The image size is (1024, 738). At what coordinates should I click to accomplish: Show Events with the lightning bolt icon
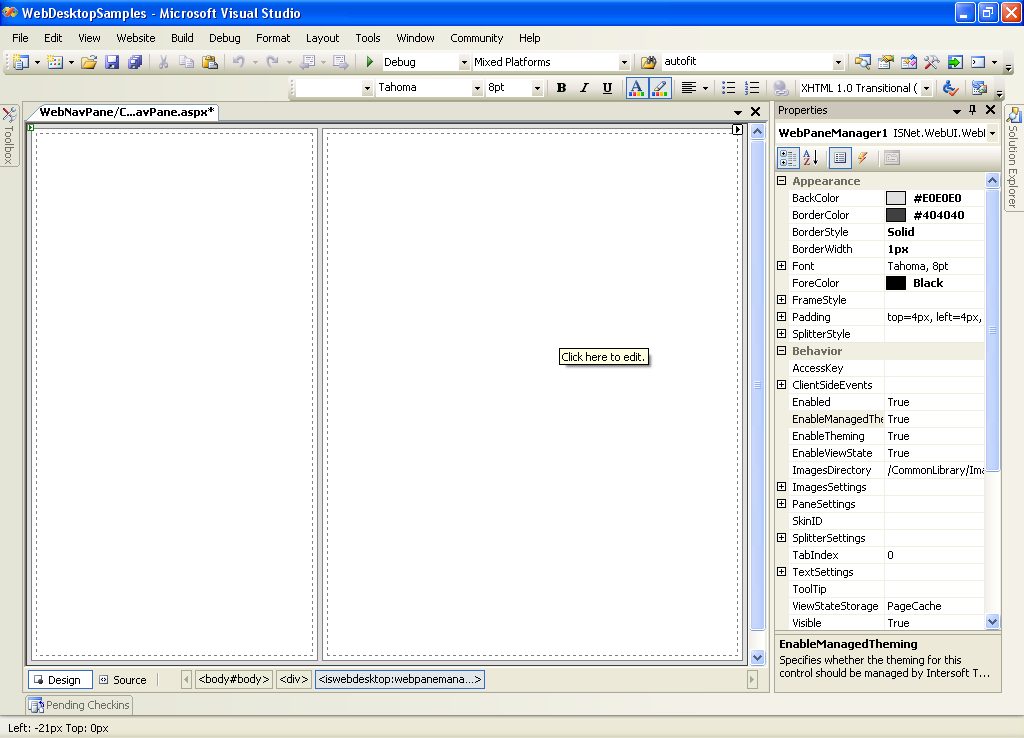tap(862, 158)
